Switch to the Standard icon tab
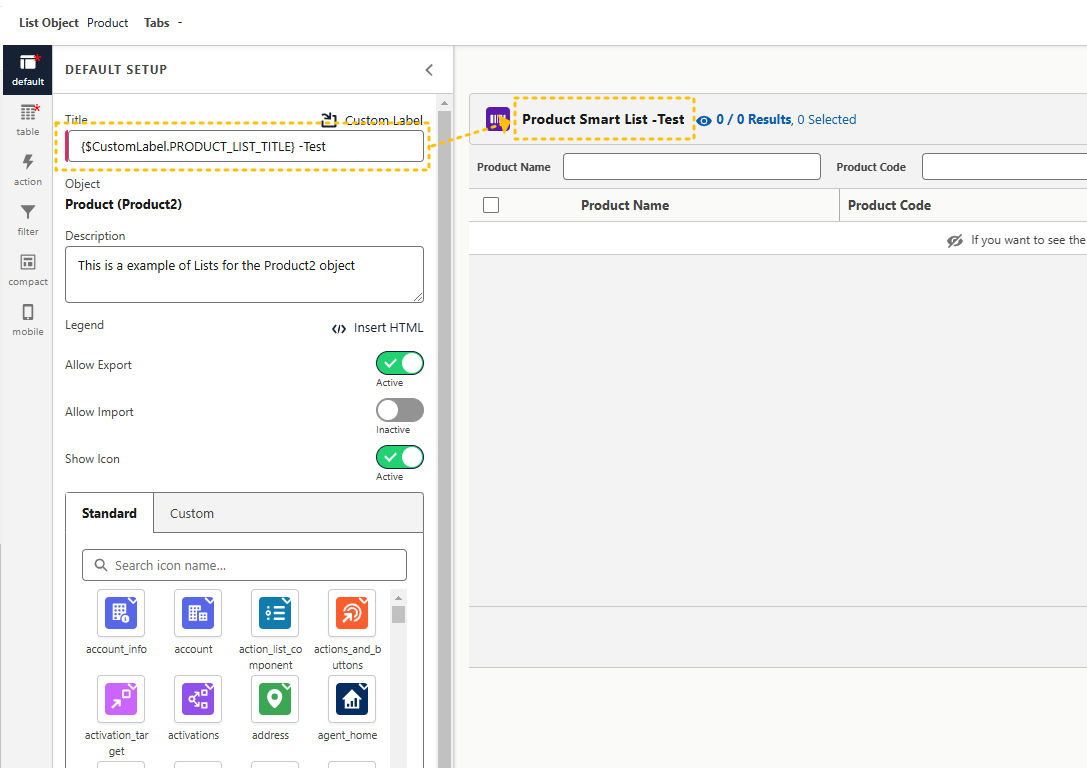 [109, 513]
